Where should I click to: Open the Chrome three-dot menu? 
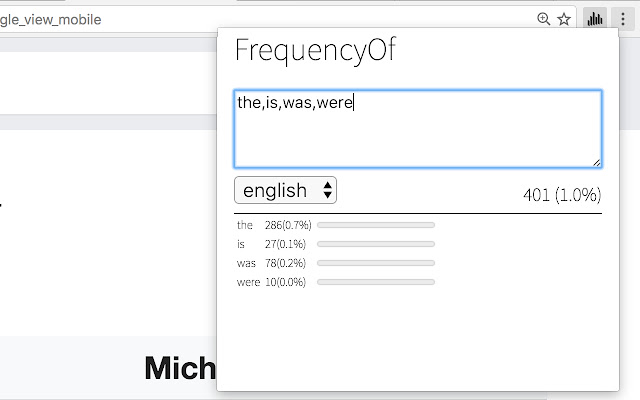tap(624, 18)
